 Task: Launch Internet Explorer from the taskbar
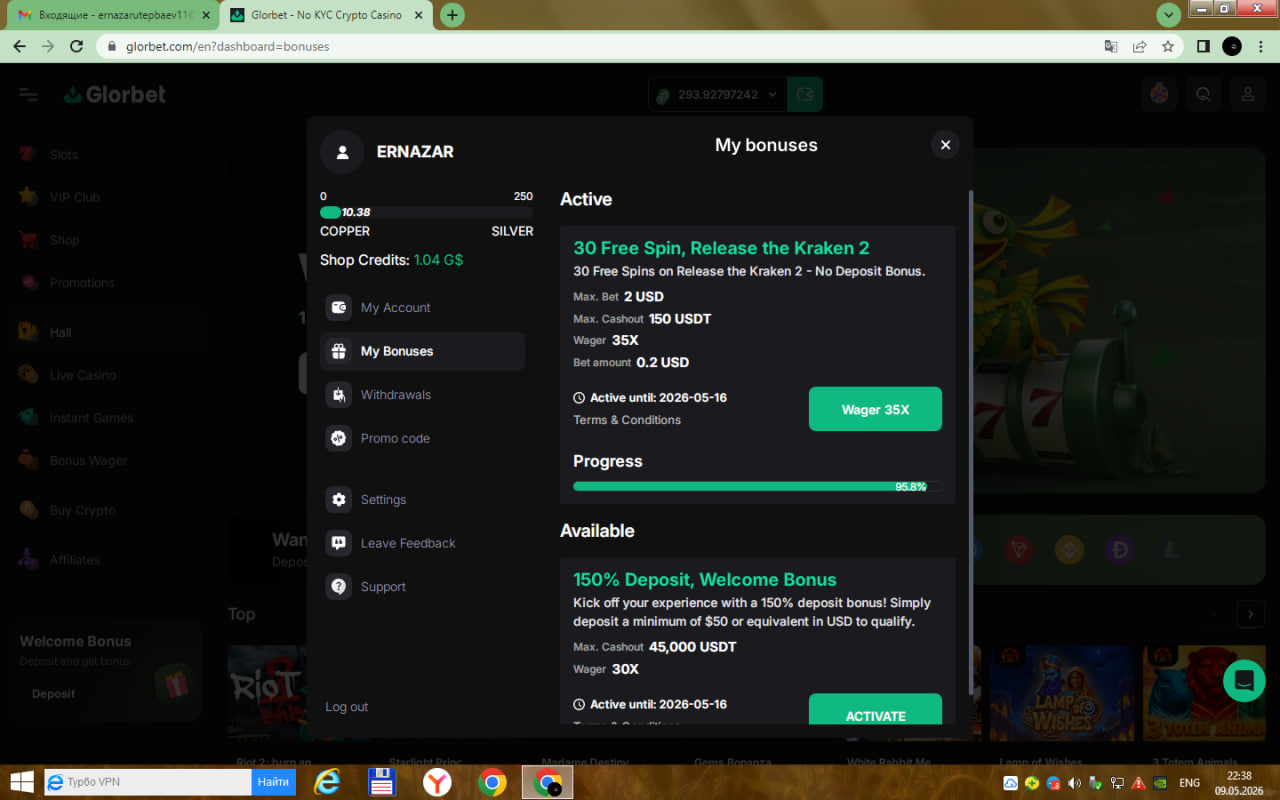[327, 782]
